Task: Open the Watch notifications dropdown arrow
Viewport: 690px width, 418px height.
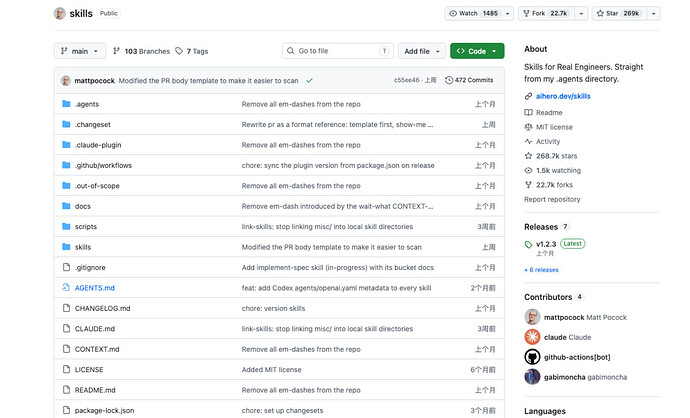Action: 507,14
